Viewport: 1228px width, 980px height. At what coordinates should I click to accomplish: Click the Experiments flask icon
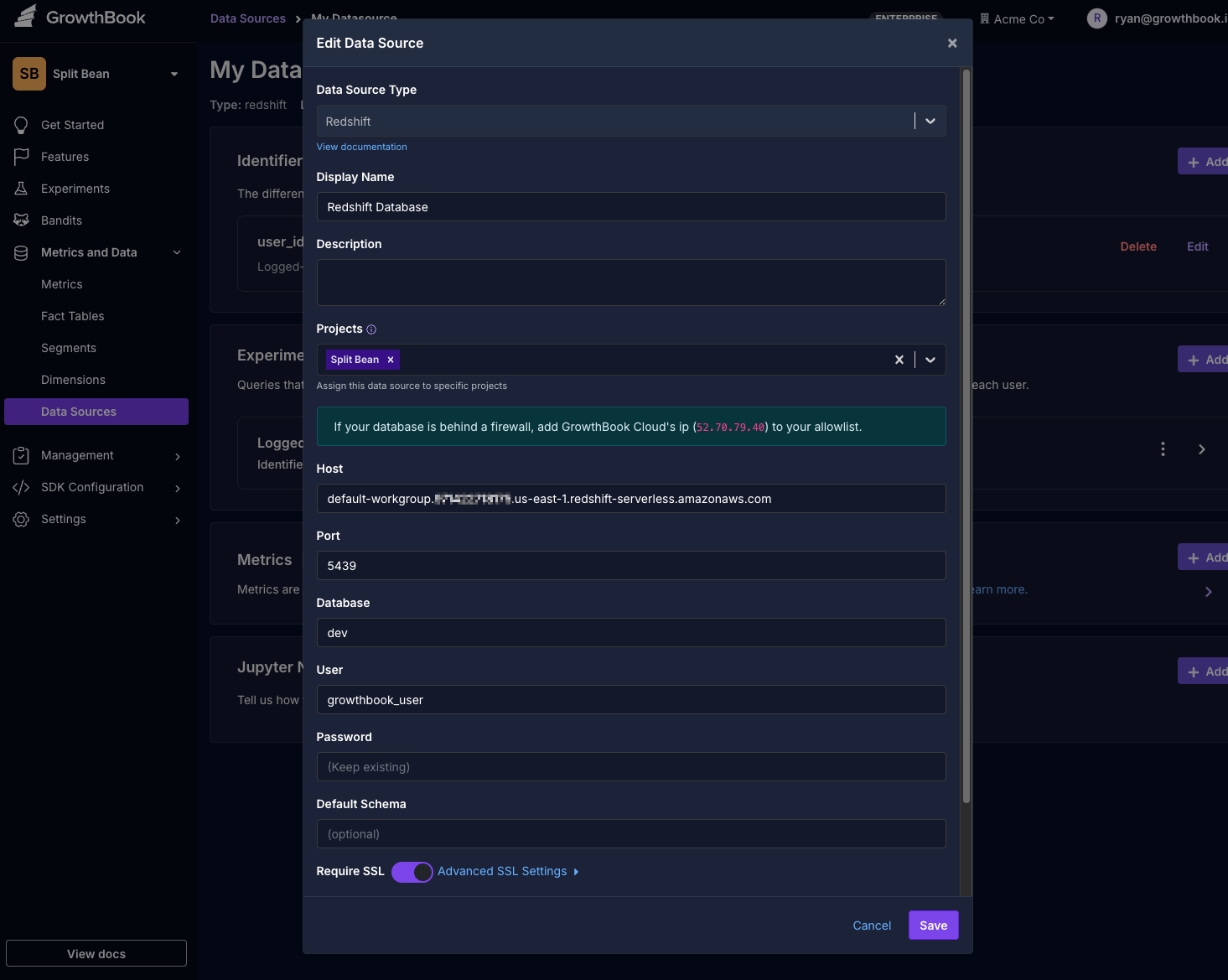point(21,189)
